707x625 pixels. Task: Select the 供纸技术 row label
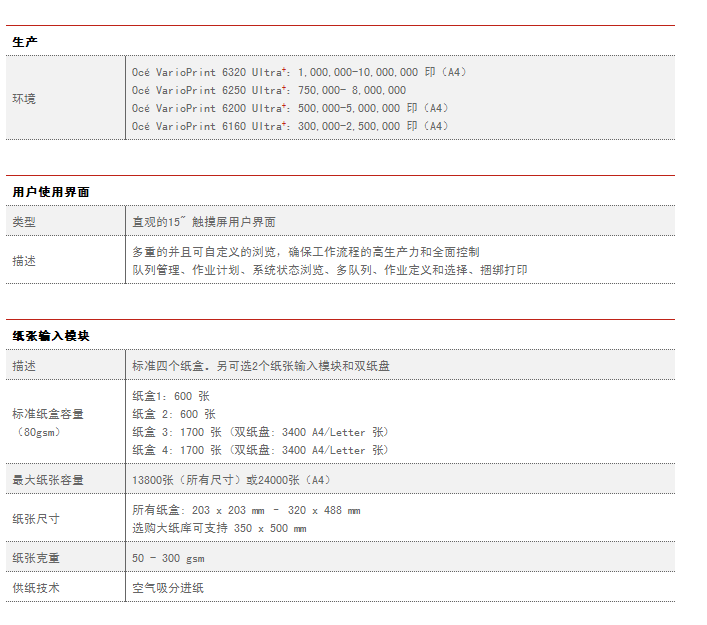pos(36,588)
